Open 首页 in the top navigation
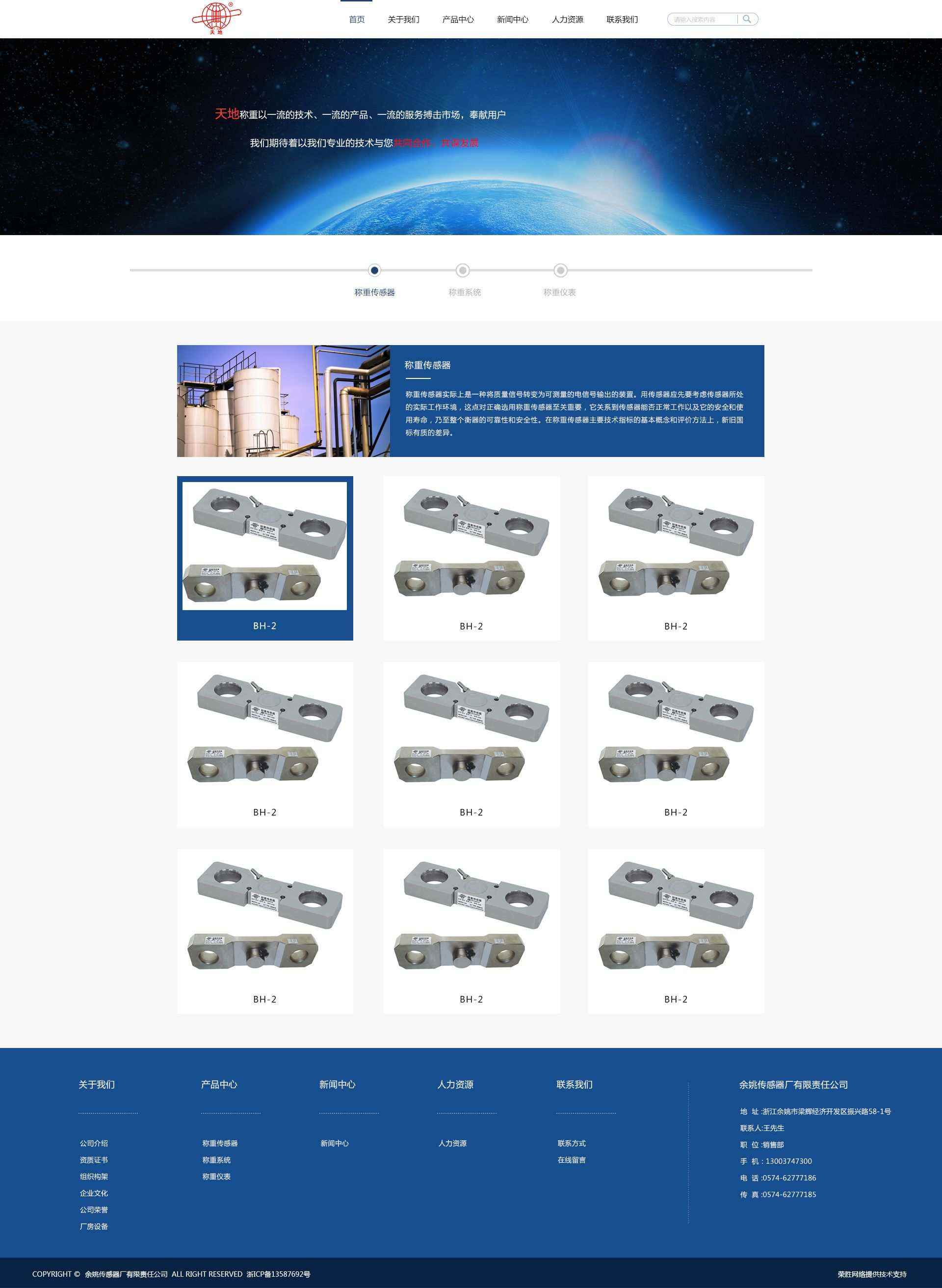The image size is (942, 1288). tap(356, 20)
